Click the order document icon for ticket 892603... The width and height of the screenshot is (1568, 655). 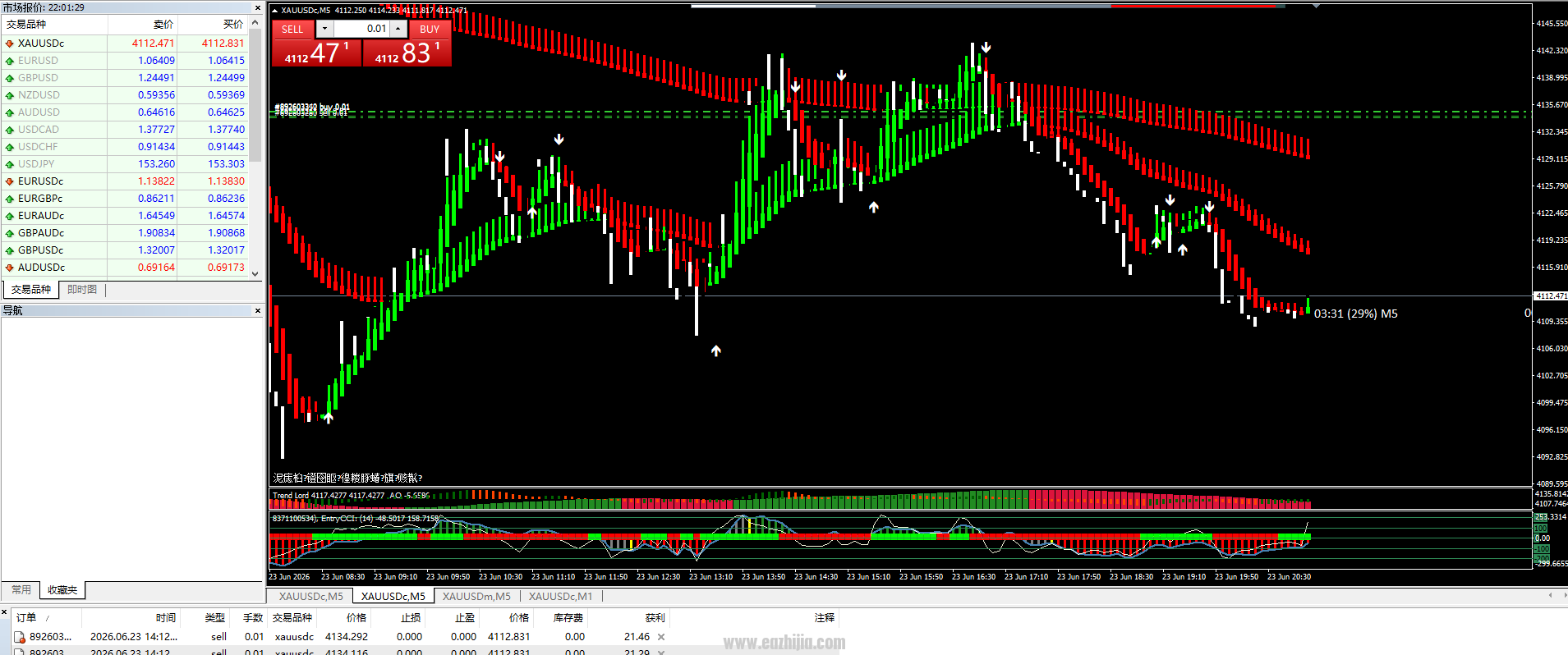pos(20,637)
